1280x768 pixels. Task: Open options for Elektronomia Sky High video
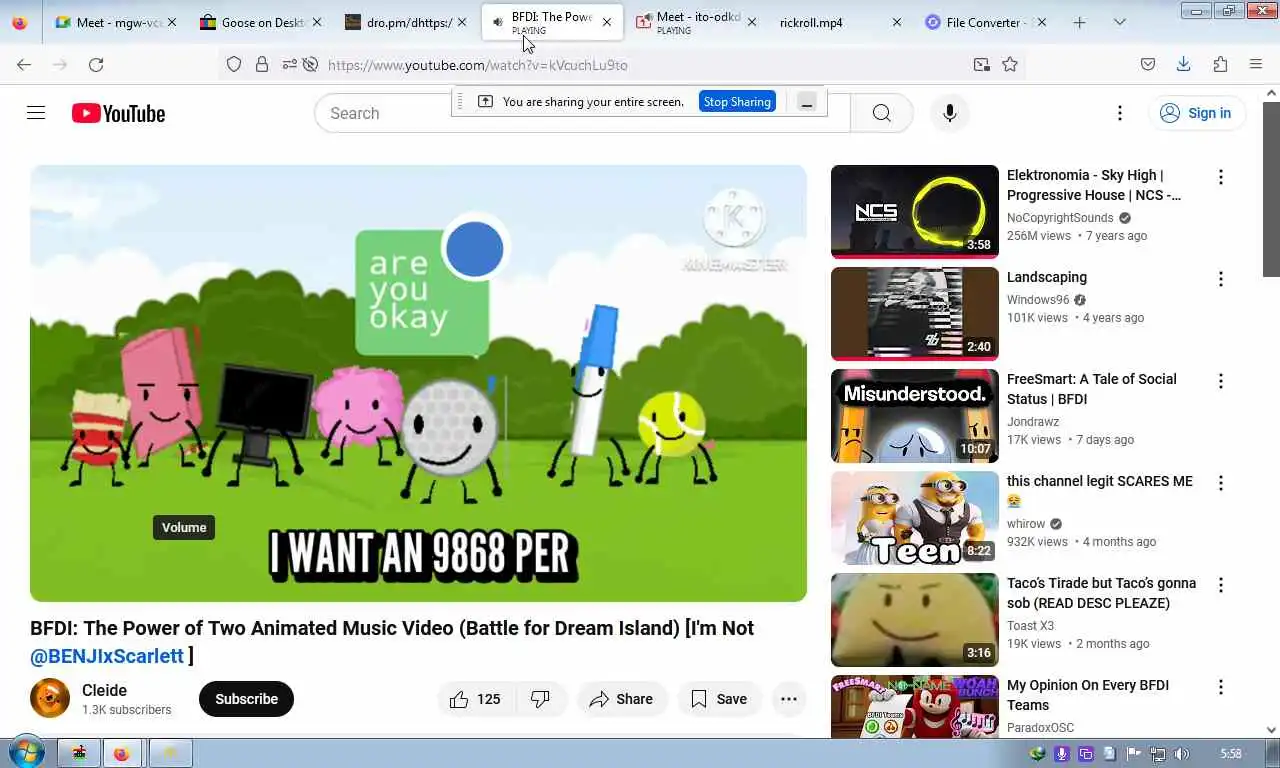(1220, 177)
